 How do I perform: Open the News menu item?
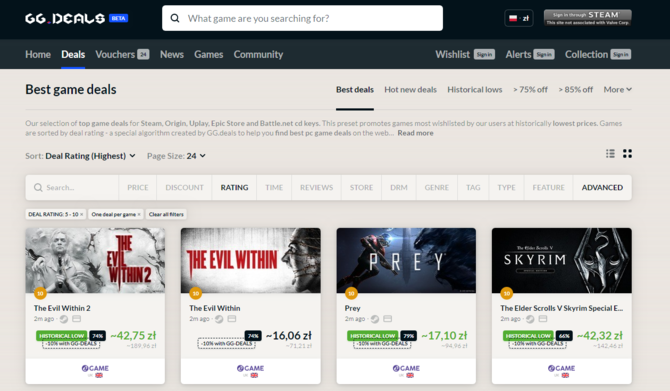click(172, 55)
